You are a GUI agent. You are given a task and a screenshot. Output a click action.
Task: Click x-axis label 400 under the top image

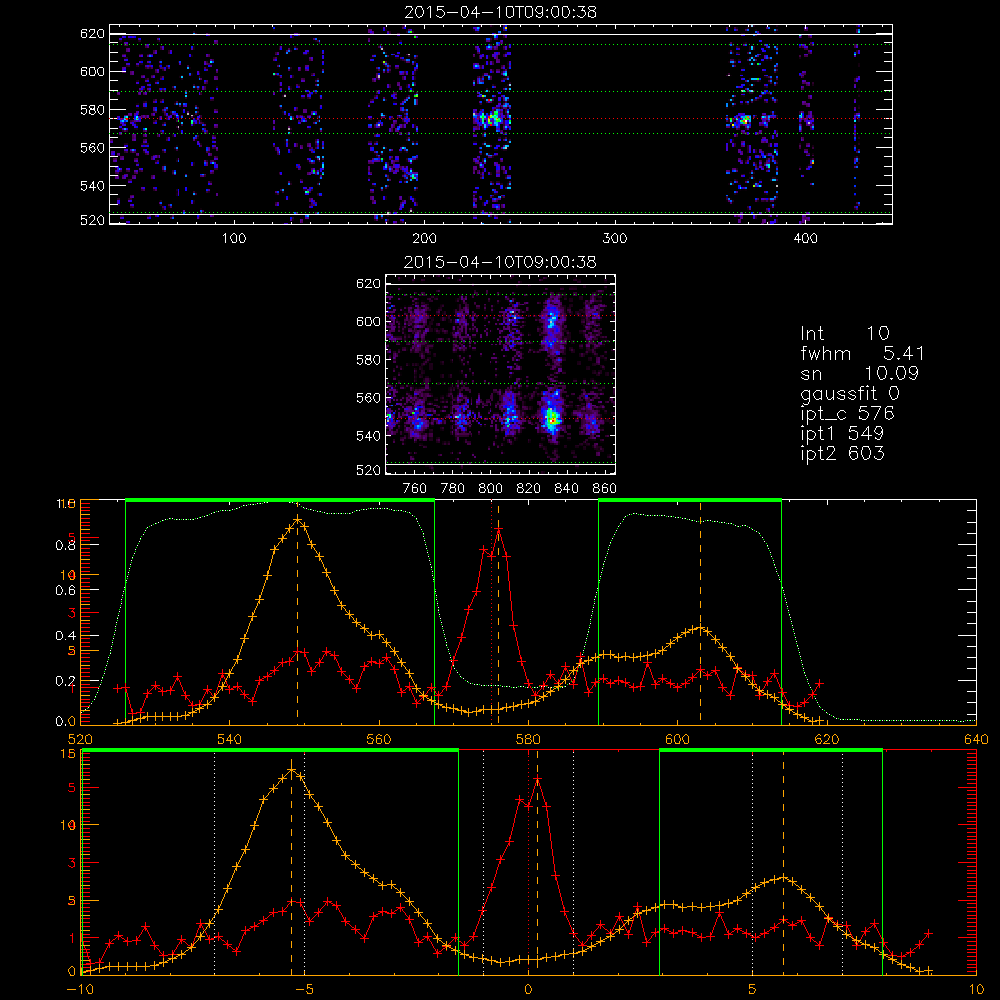pos(805,239)
